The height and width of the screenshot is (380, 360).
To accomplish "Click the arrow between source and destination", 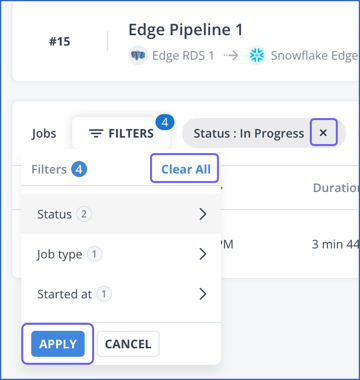I will click(231, 56).
